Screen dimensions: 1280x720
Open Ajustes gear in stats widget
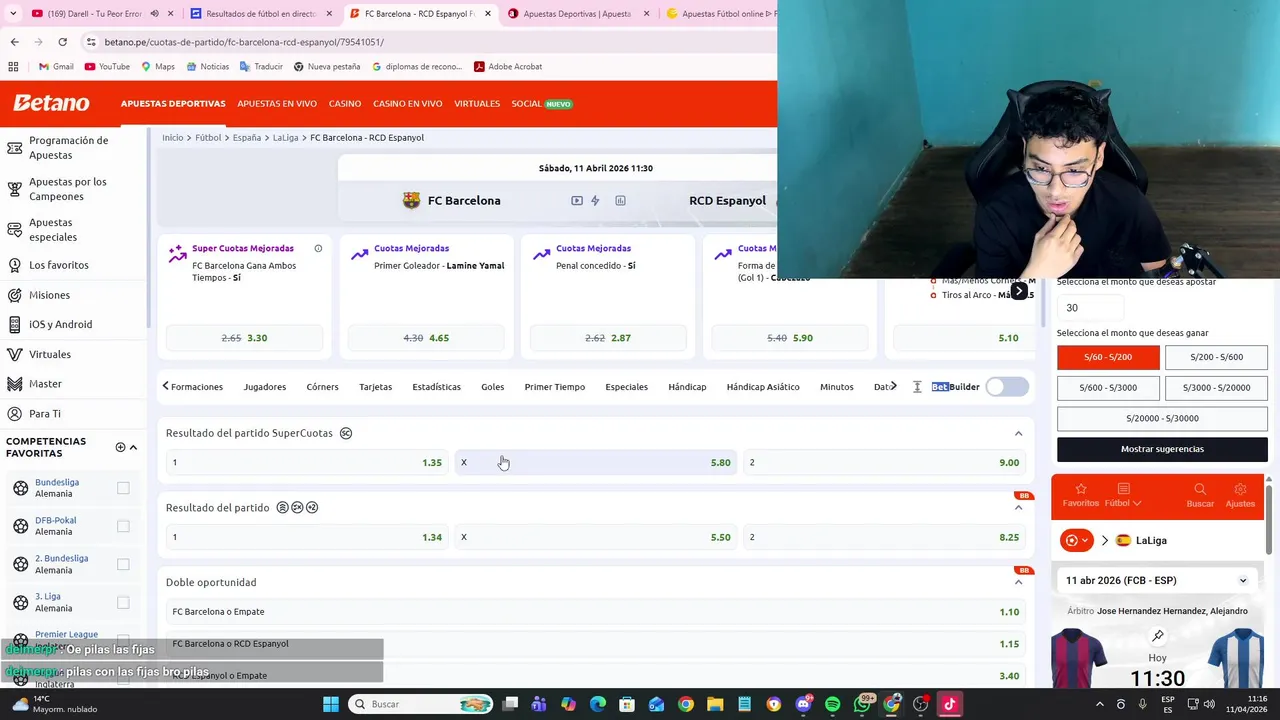click(1240, 489)
